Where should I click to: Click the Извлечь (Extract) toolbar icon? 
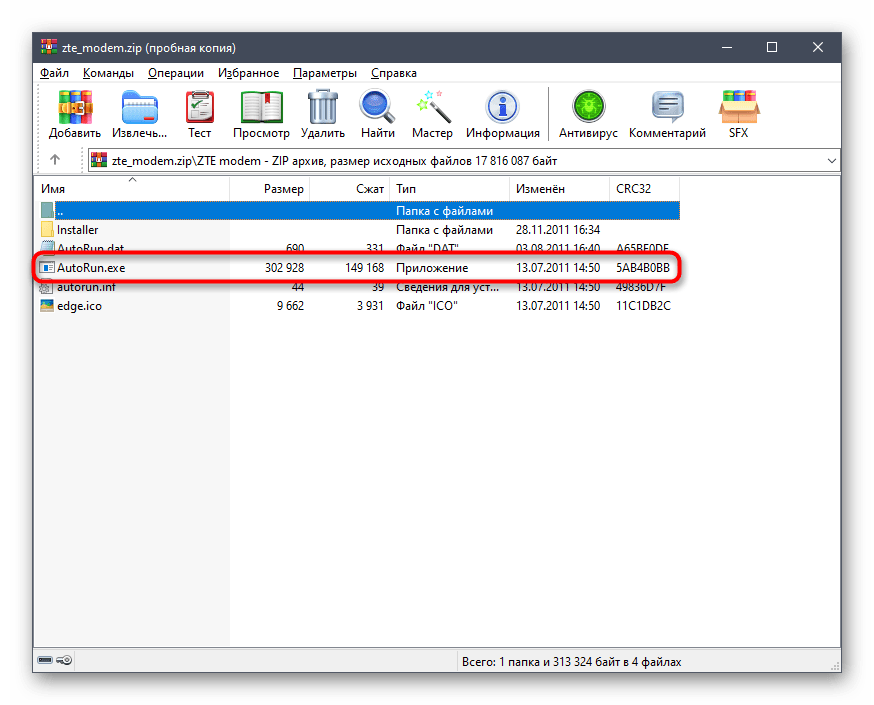coord(139,107)
